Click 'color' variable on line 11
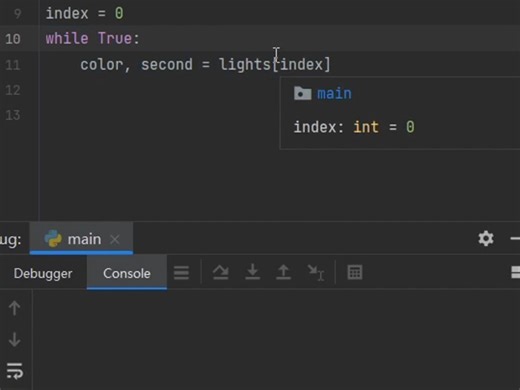 (x=101, y=64)
